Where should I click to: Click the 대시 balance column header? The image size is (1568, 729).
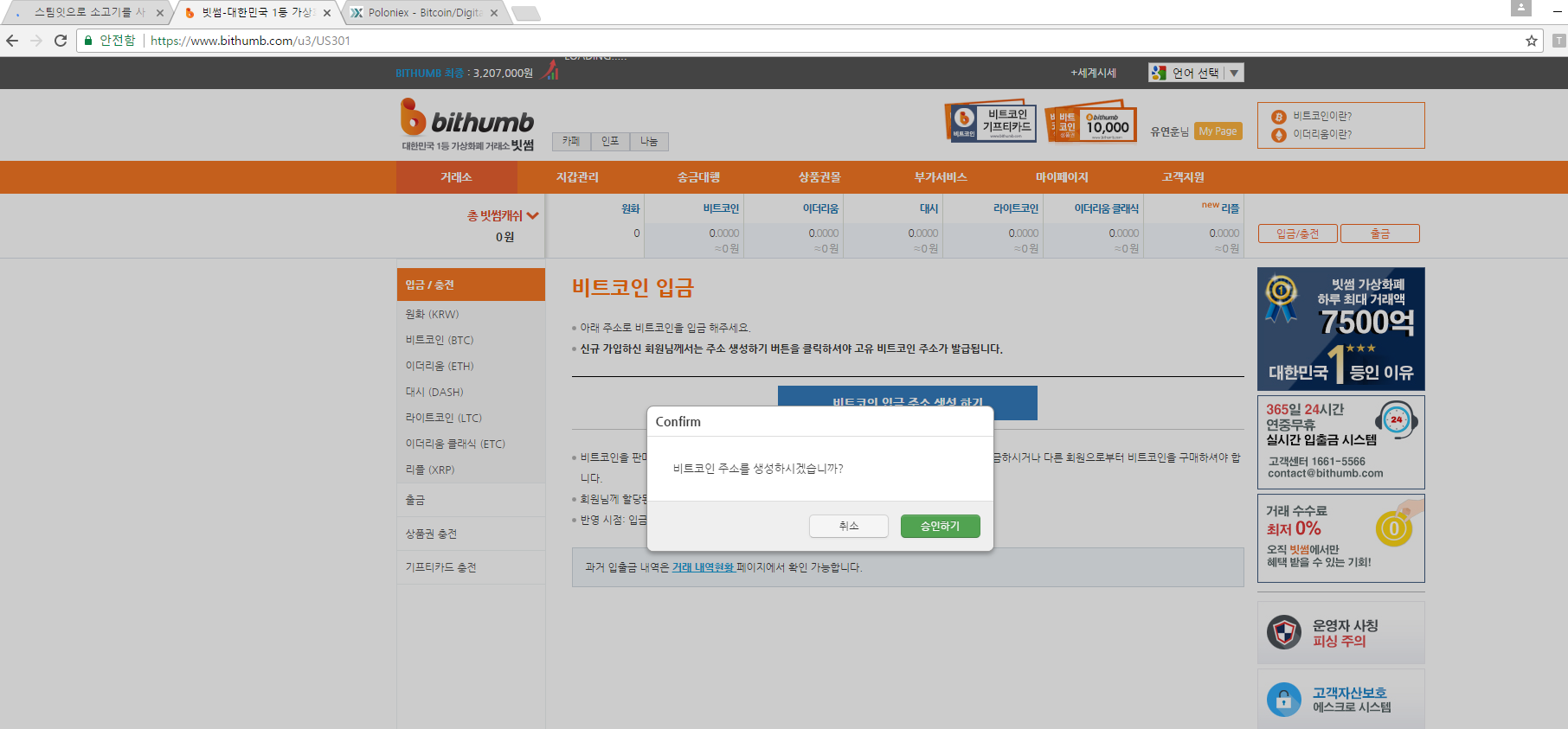coord(929,208)
